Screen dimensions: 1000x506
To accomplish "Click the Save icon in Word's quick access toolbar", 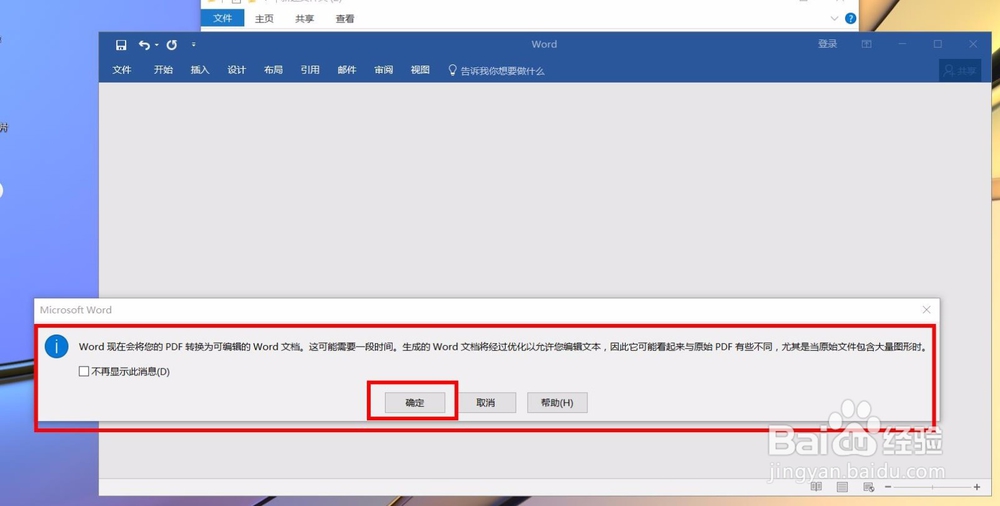I will (x=121, y=45).
